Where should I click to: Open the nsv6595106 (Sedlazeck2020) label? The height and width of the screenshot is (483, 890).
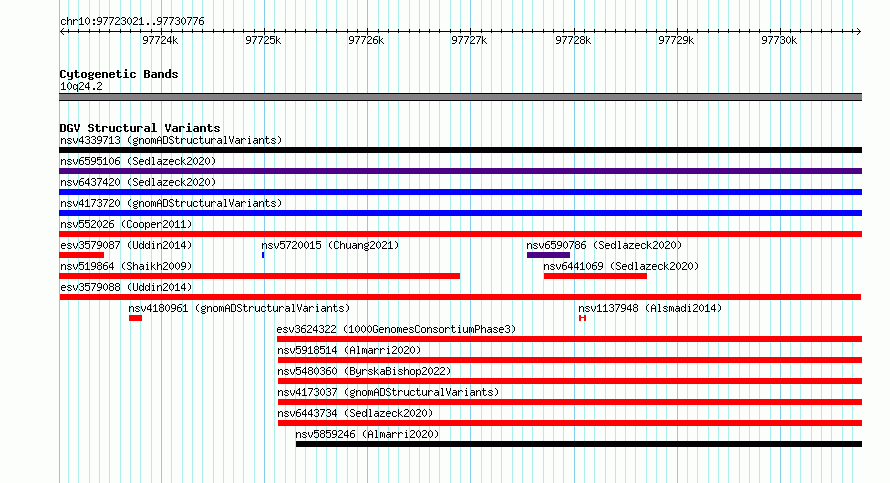coord(138,161)
